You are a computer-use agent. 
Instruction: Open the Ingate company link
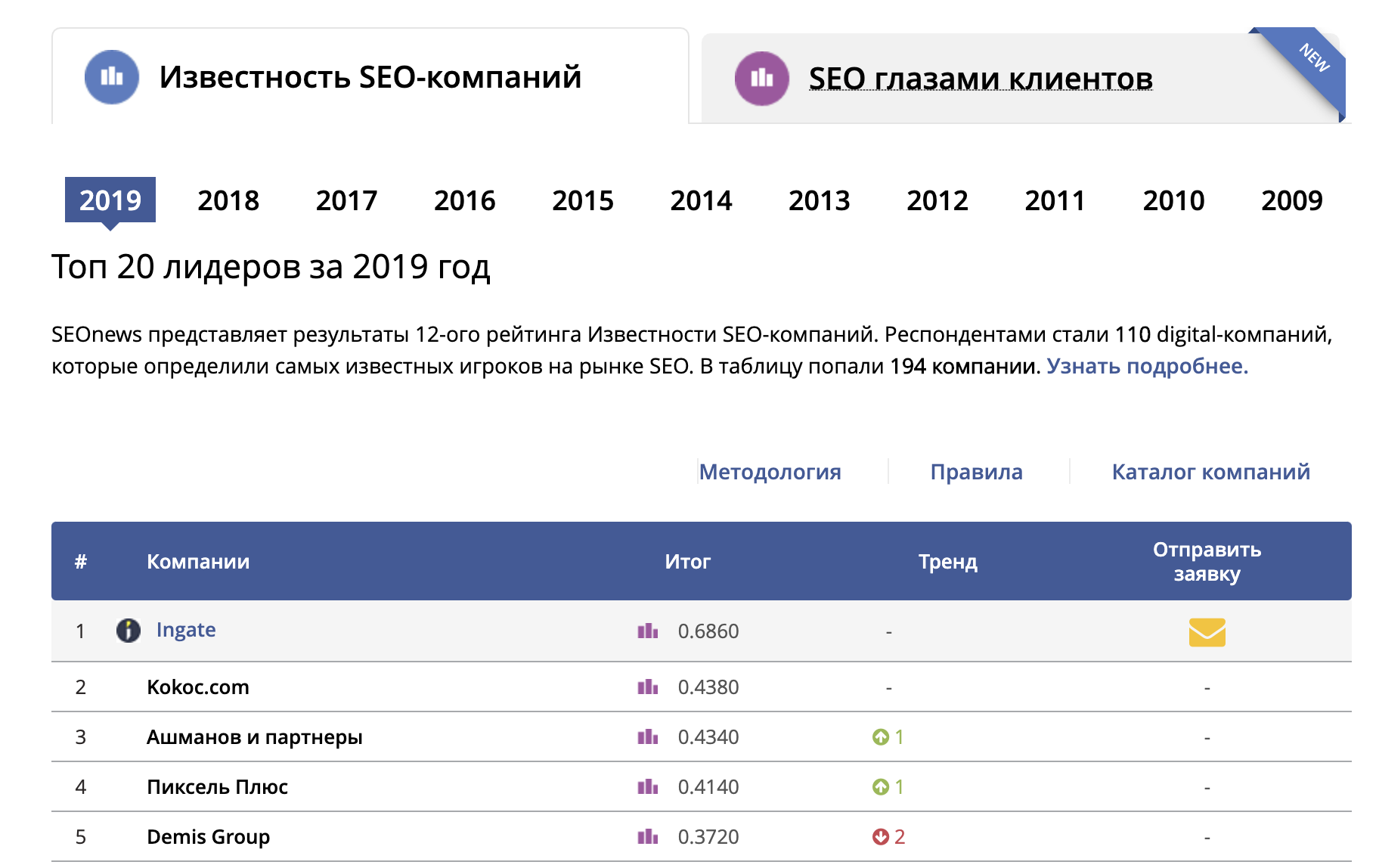tap(186, 630)
